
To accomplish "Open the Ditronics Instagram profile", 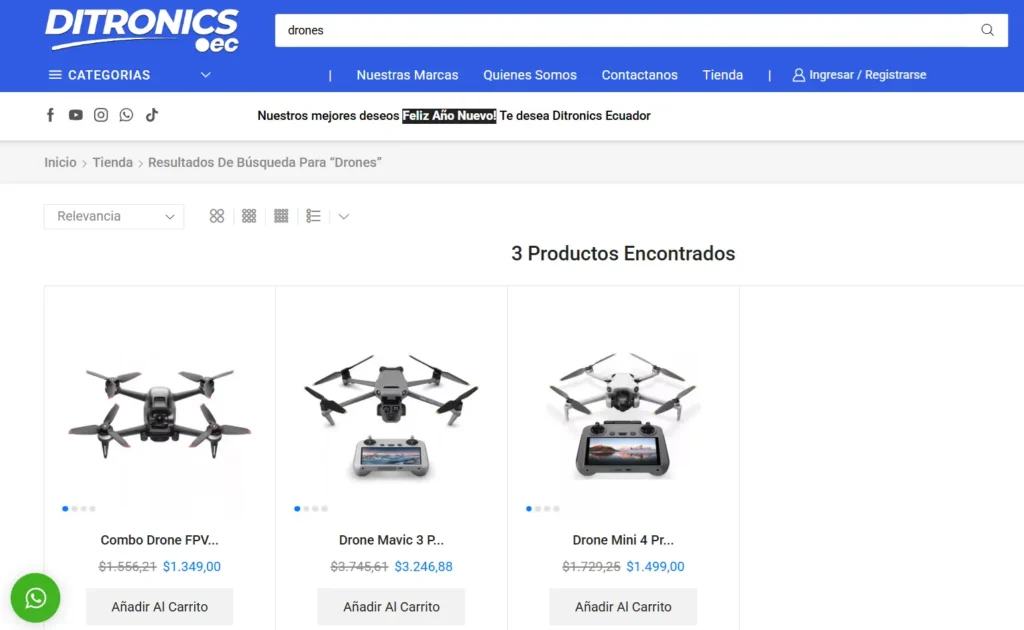I will 101,115.
